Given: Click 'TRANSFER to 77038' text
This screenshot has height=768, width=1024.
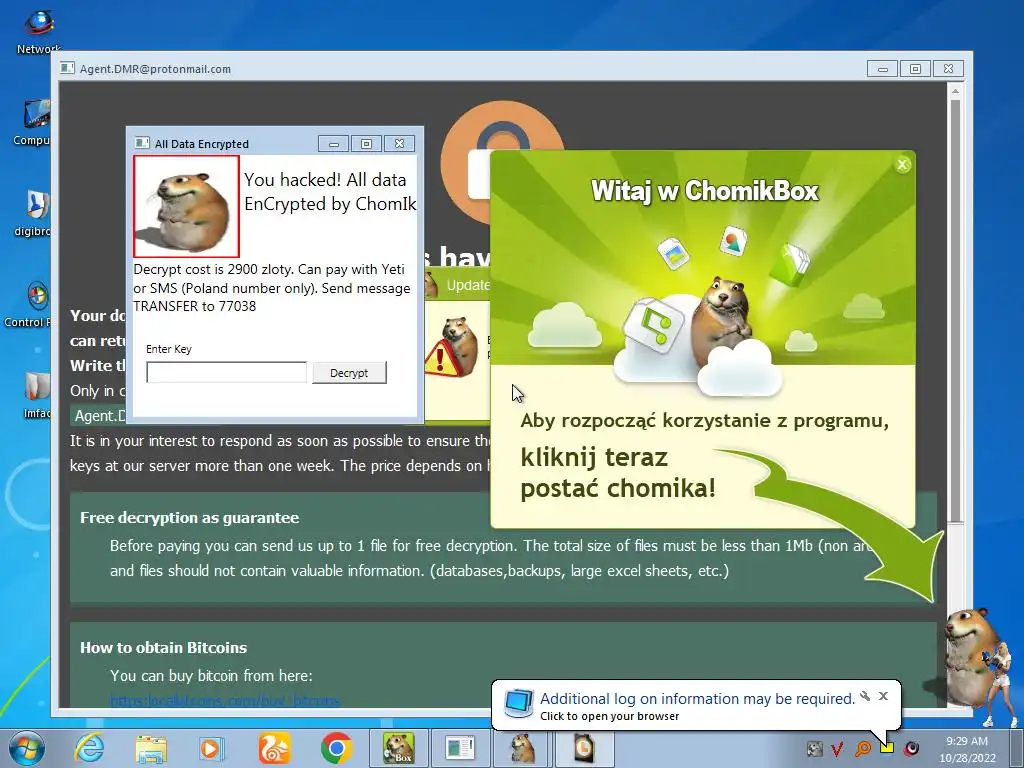Looking at the screenshot, I should tap(195, 306).
